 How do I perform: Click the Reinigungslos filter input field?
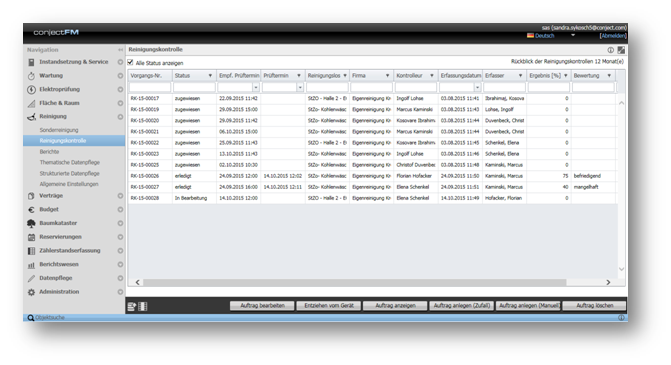327,87
